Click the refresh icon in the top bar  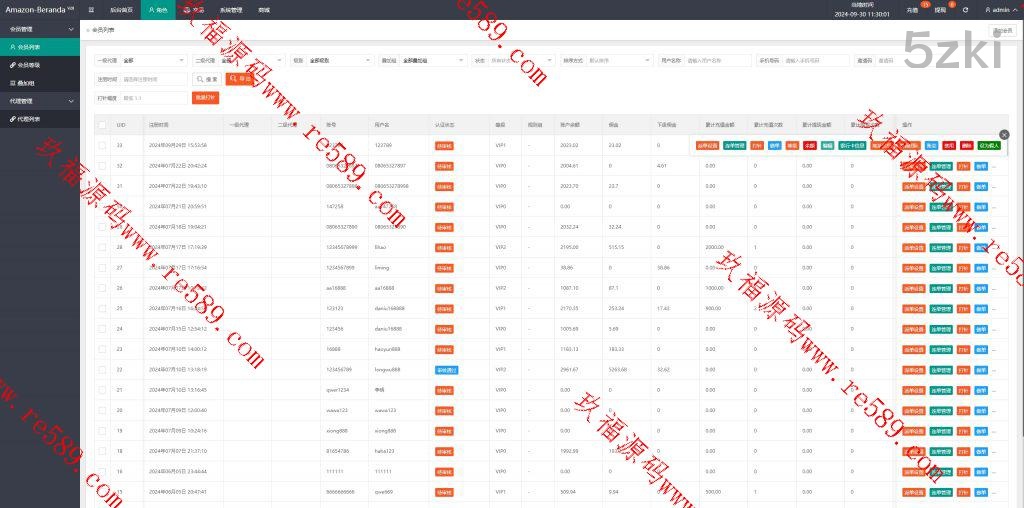click(x=965, y=10)
